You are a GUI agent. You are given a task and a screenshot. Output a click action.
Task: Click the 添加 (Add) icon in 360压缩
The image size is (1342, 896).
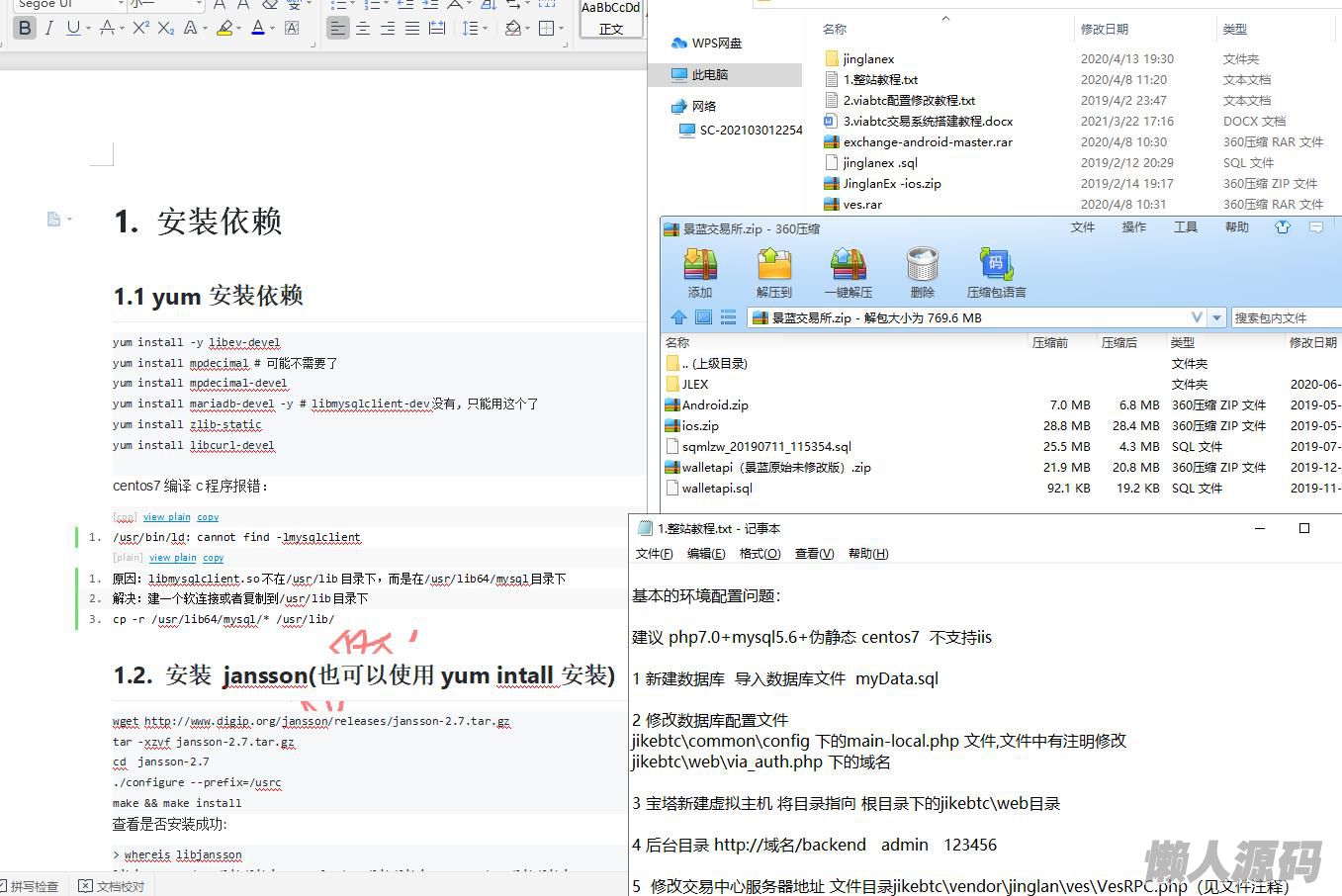tap(699, 265)
